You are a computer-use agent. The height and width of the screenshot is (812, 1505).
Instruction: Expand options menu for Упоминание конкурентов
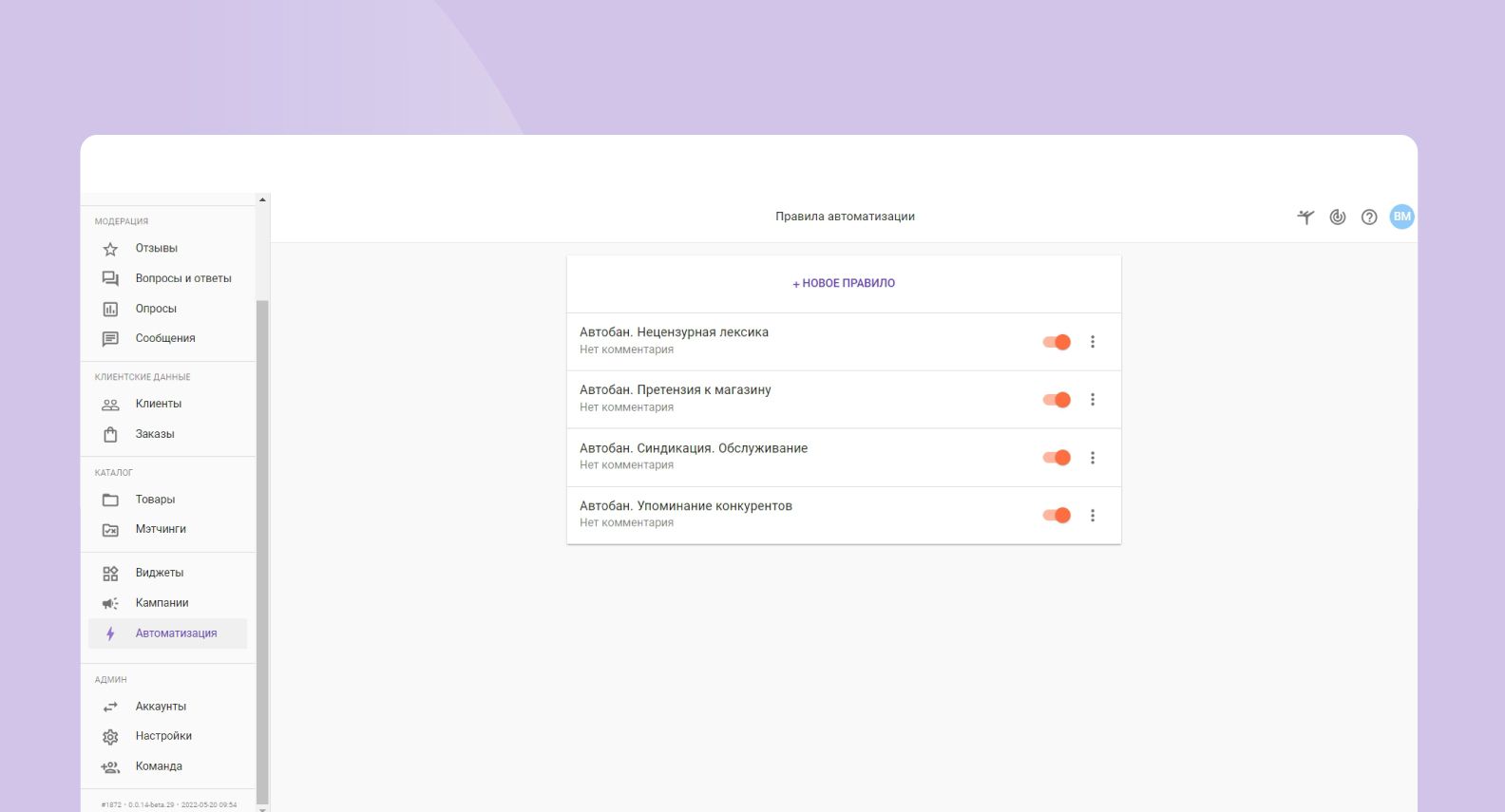click(1093, 516)
